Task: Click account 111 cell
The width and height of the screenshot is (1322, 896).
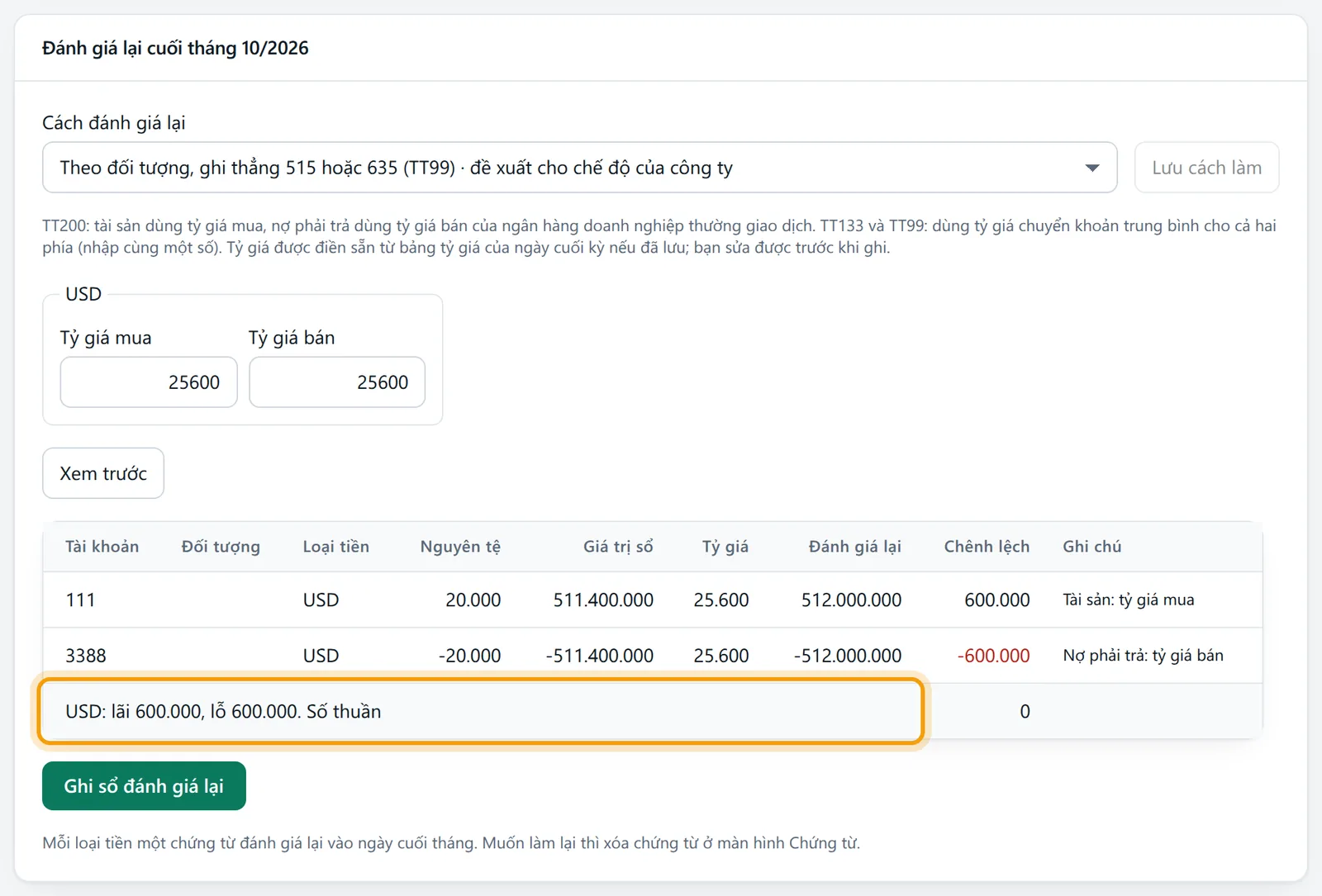Action: coord(80,600)
